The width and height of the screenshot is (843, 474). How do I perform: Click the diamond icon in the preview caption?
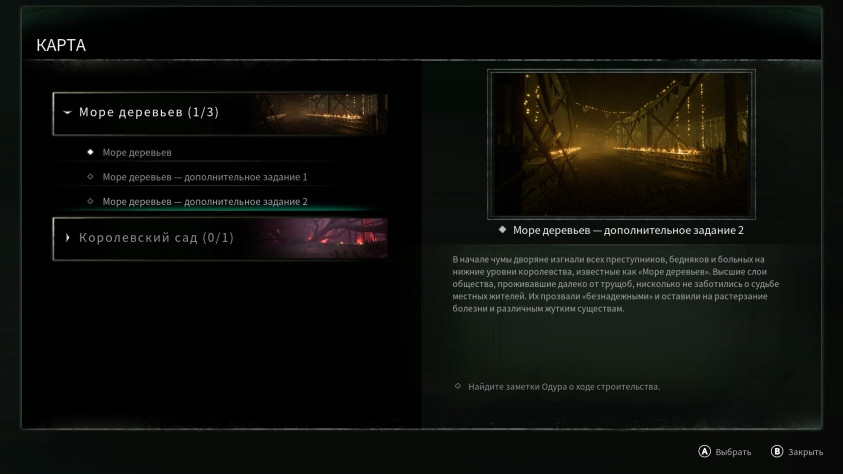click(x=502, y=230)
